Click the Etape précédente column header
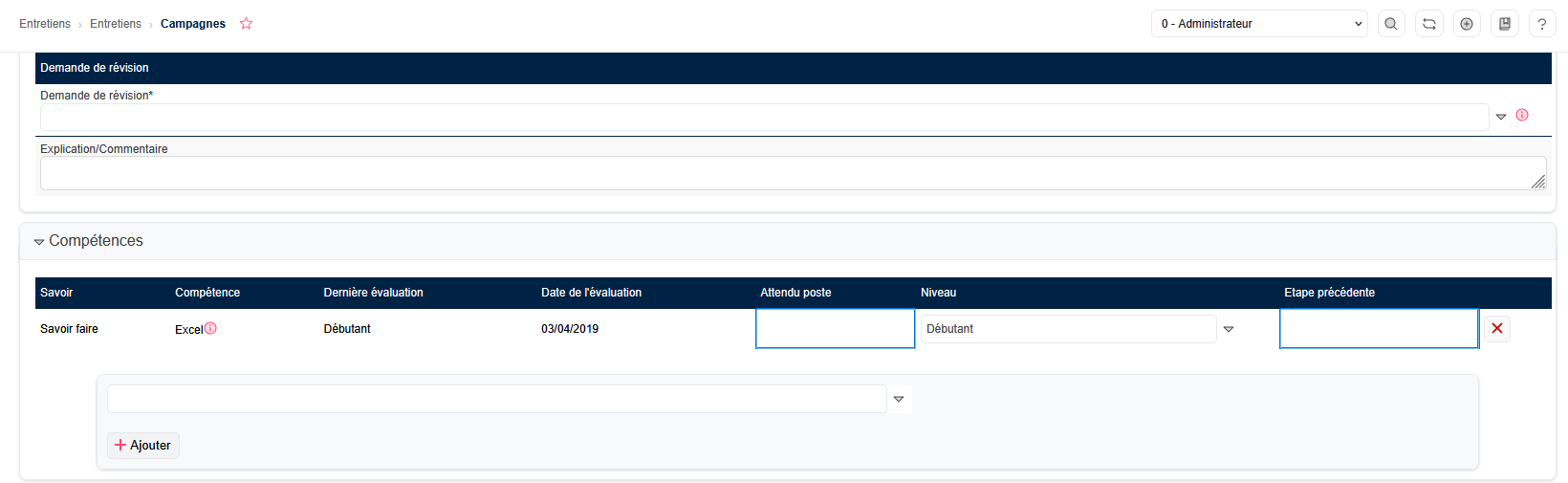 [1329, 293]
